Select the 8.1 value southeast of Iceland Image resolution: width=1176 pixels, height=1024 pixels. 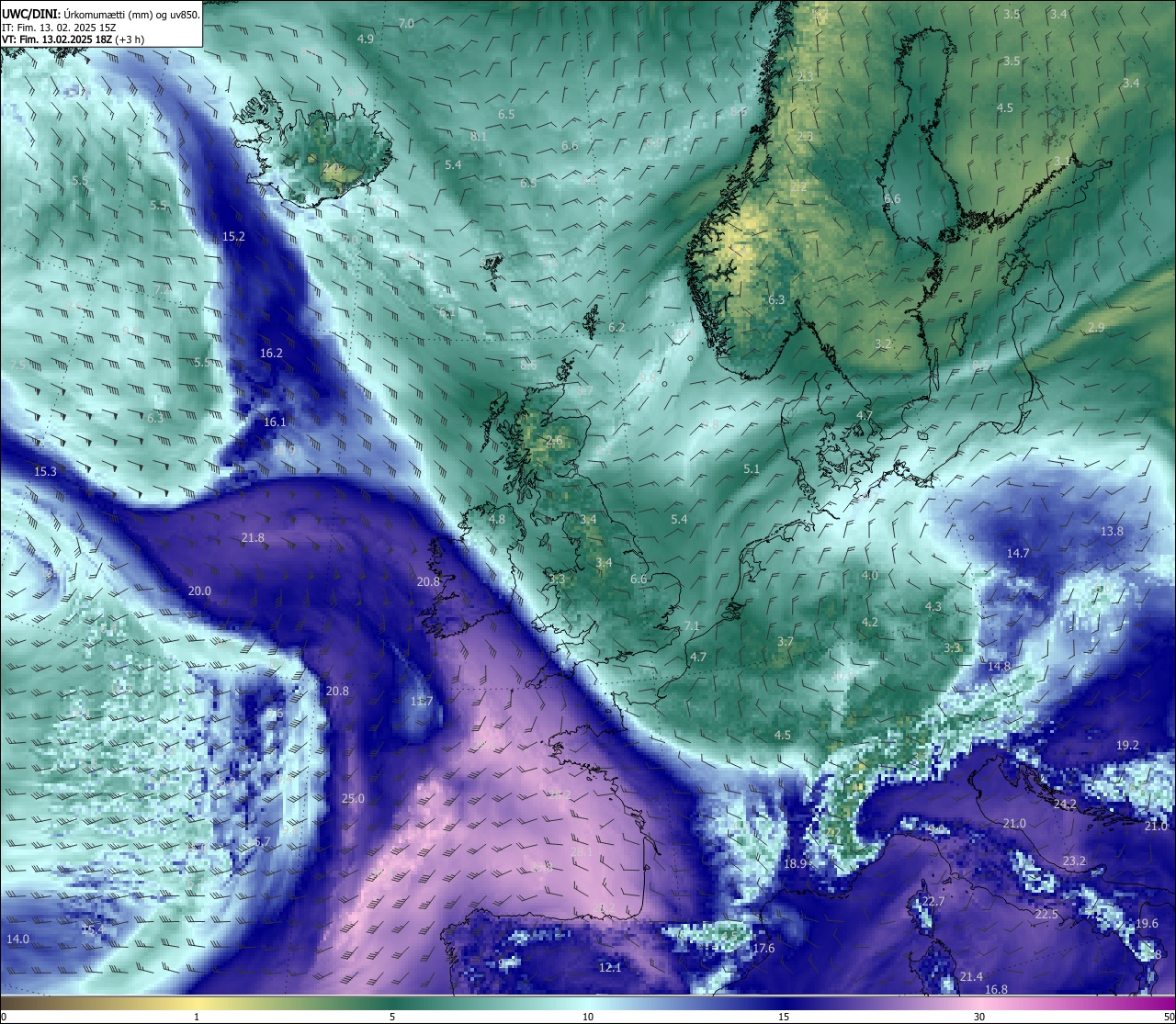tap(479, 136)
